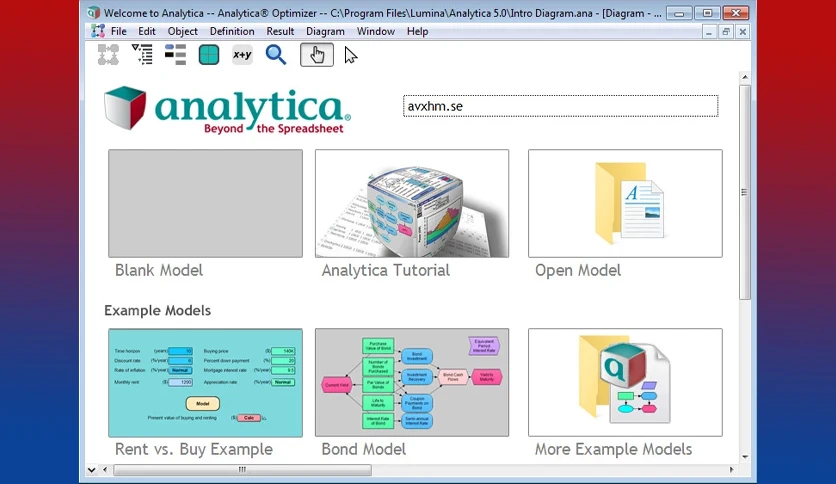Open the Definition menu
The width and height of the screenshot is (836, 484).
pyautogui.click(x=232, y=31)
